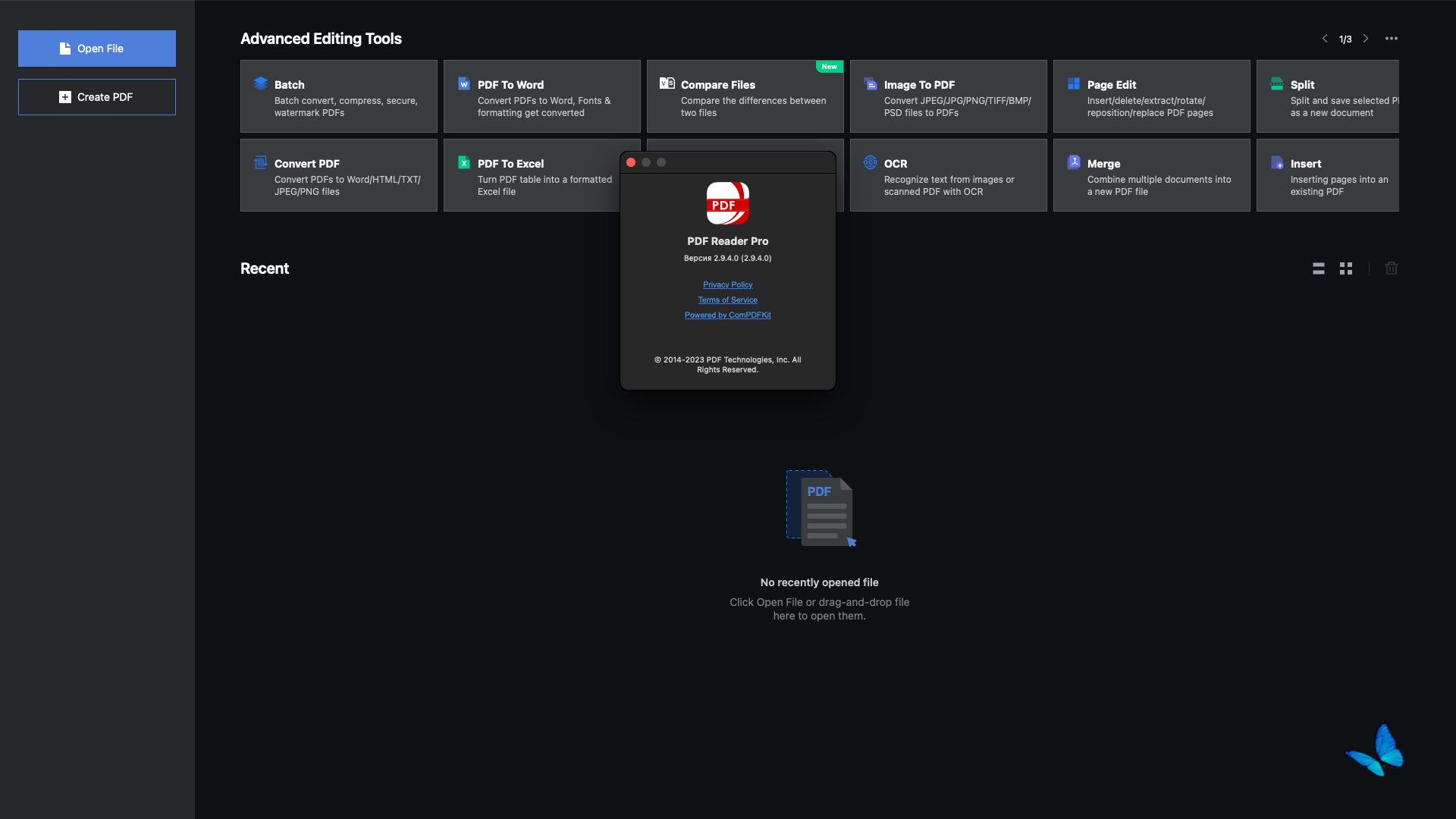Click 'Batch convert, compress, secure' description
The image size is (1456, 819).
[x=346, y=107]
